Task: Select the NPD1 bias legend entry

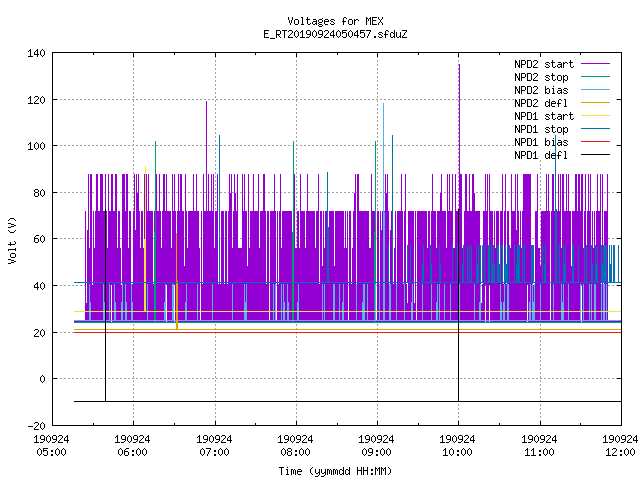Action: (x=541, y=142)
